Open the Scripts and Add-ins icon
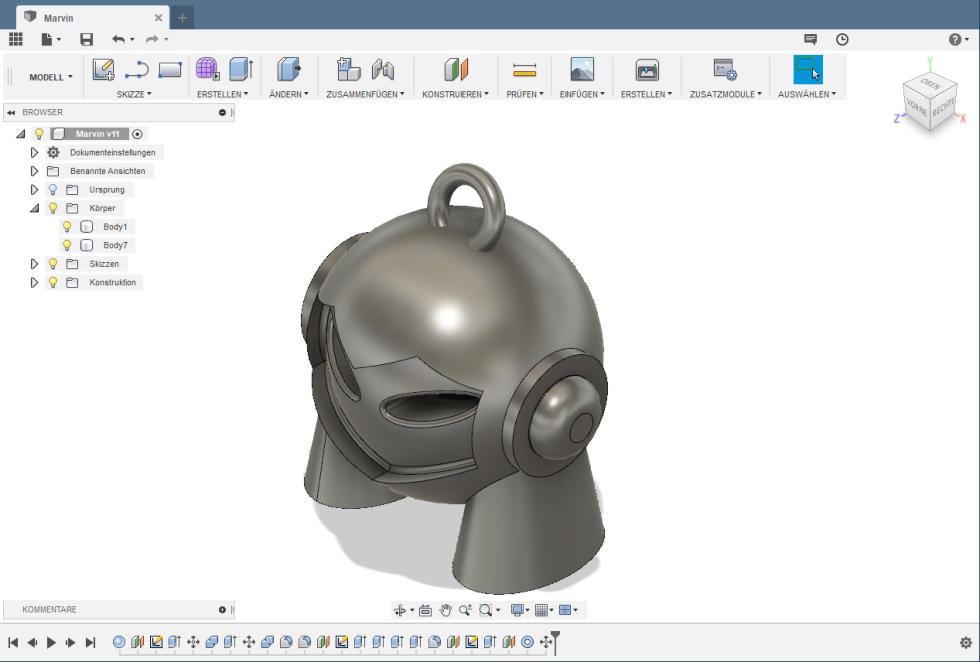This screenshot has height=662, width=980. (725, 69)
